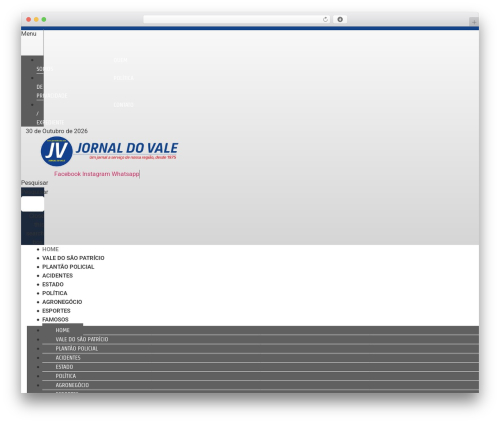Screen dimensions: 500x423
Task: Select ESTADO in the white menu list
Action: tap(53, 285)
